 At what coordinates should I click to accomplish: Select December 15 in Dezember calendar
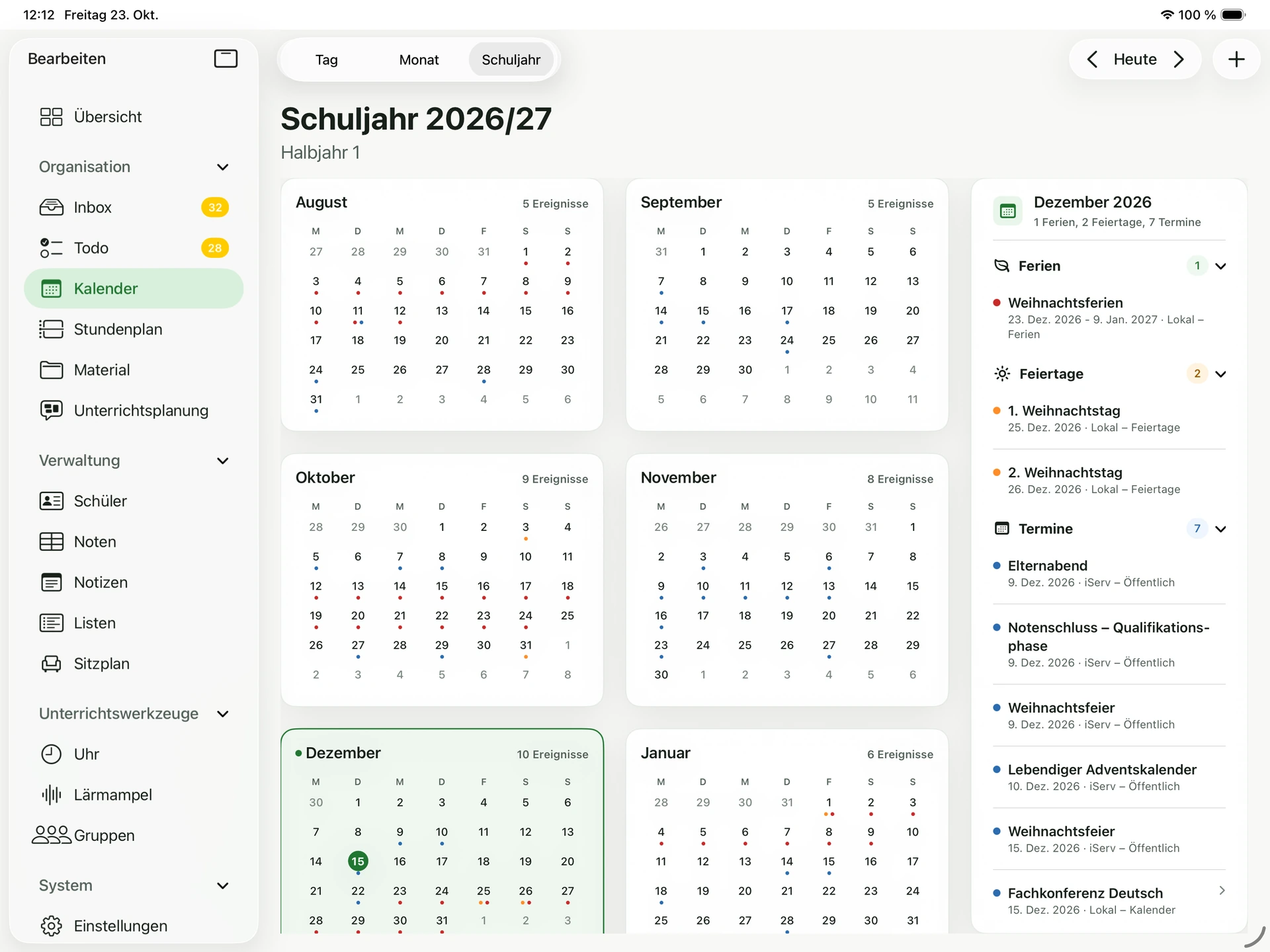pos(358,861)
